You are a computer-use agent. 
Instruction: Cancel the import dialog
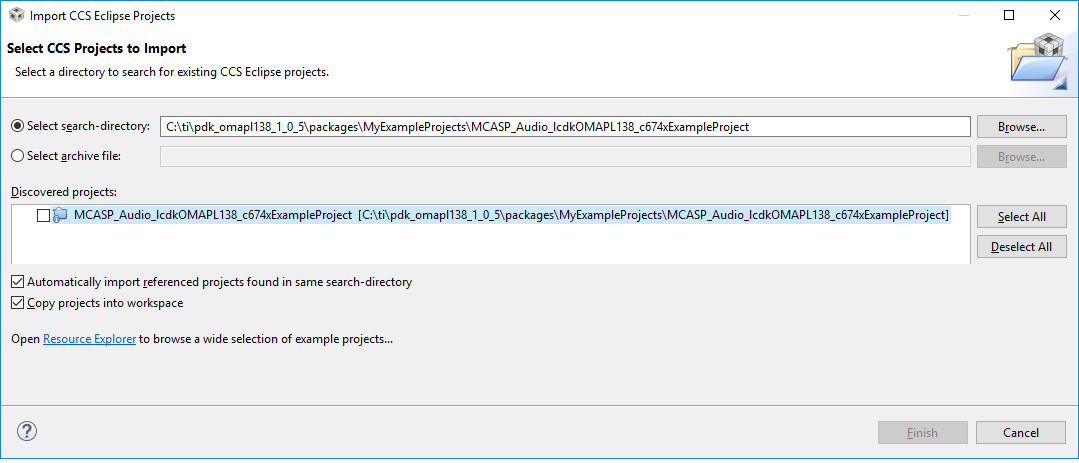click(x=1021, y=433)
